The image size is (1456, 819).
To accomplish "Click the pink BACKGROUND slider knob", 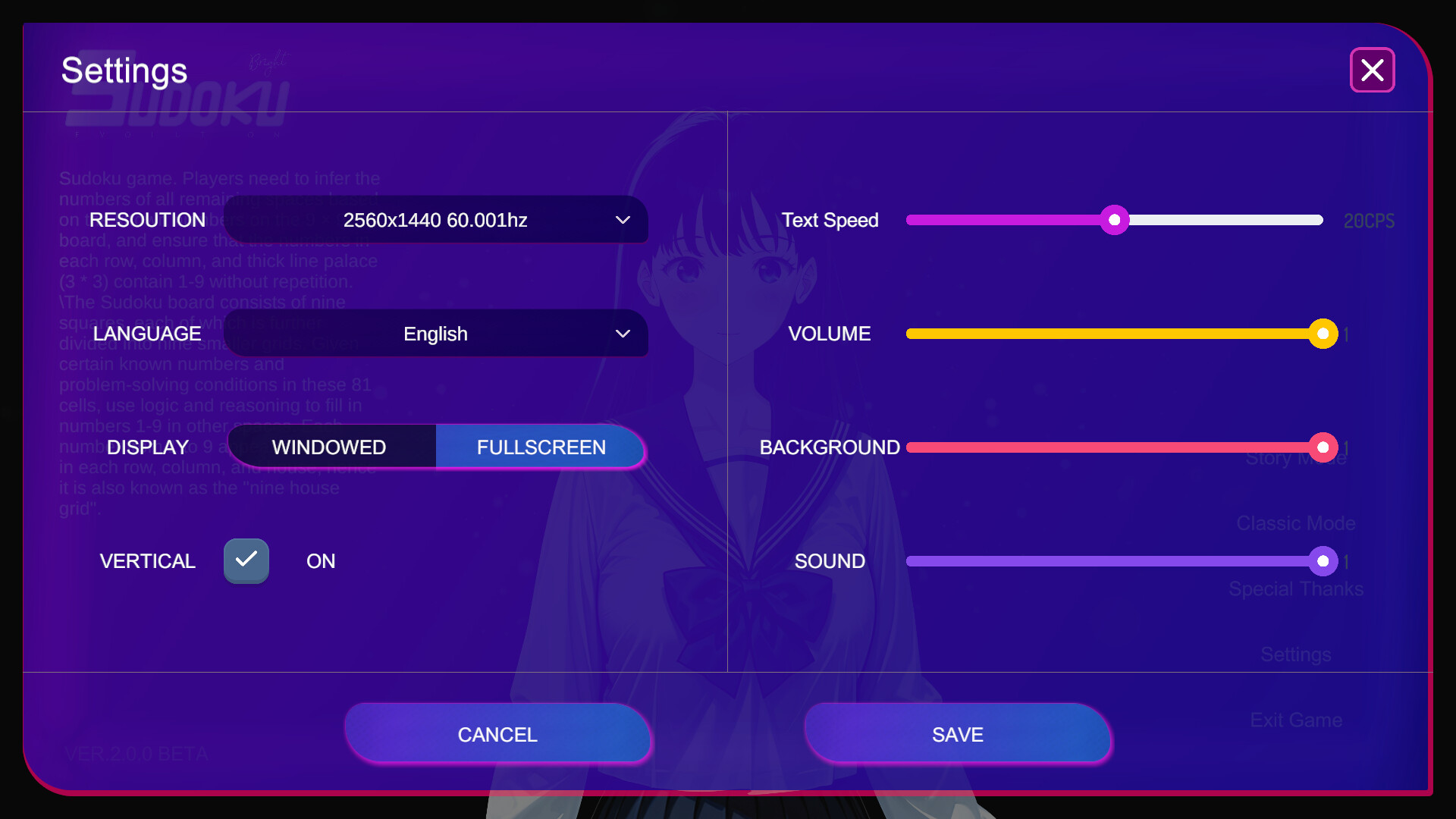I will point(1323,447).
